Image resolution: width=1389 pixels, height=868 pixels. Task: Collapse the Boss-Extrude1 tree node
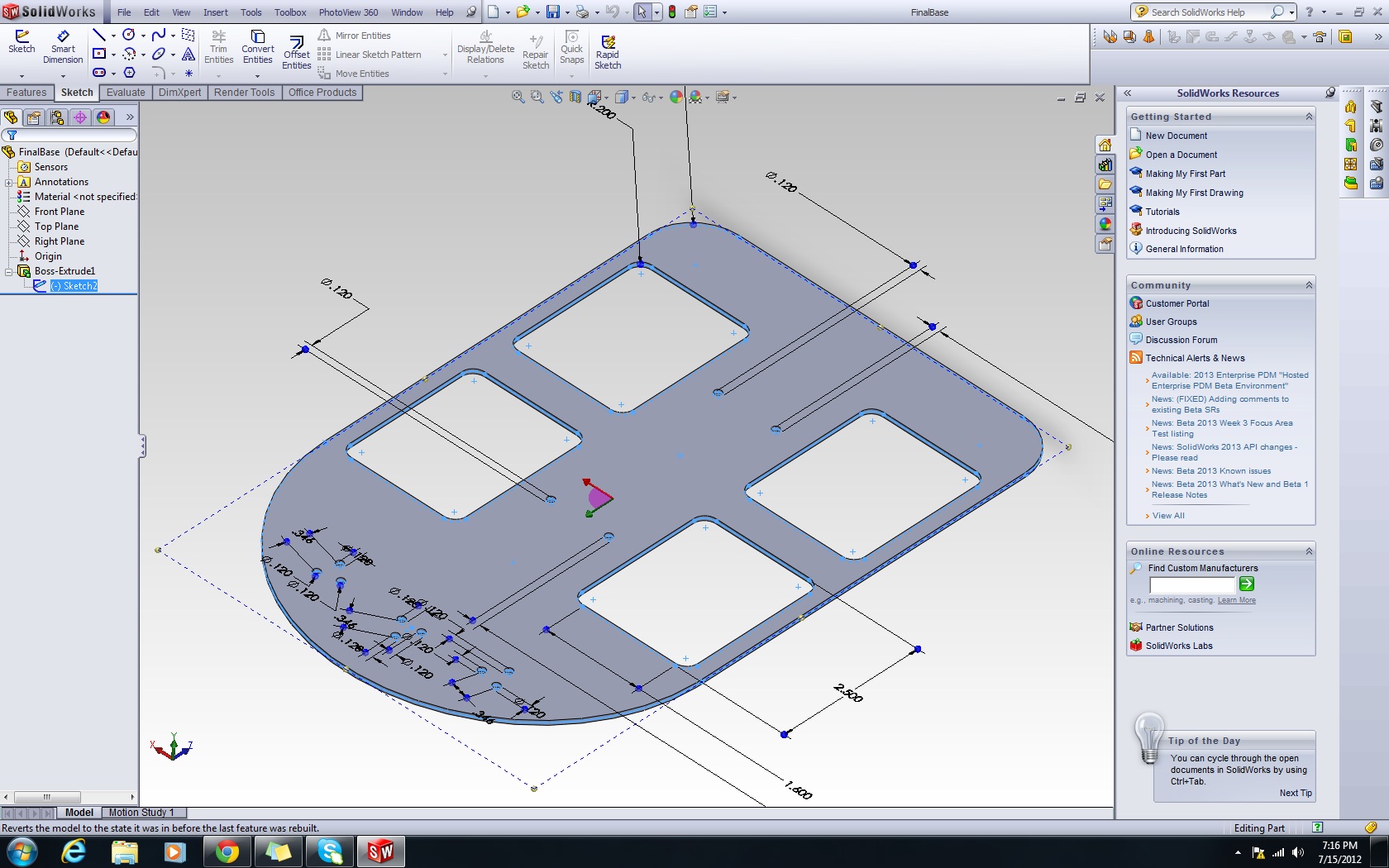point(8,271)
